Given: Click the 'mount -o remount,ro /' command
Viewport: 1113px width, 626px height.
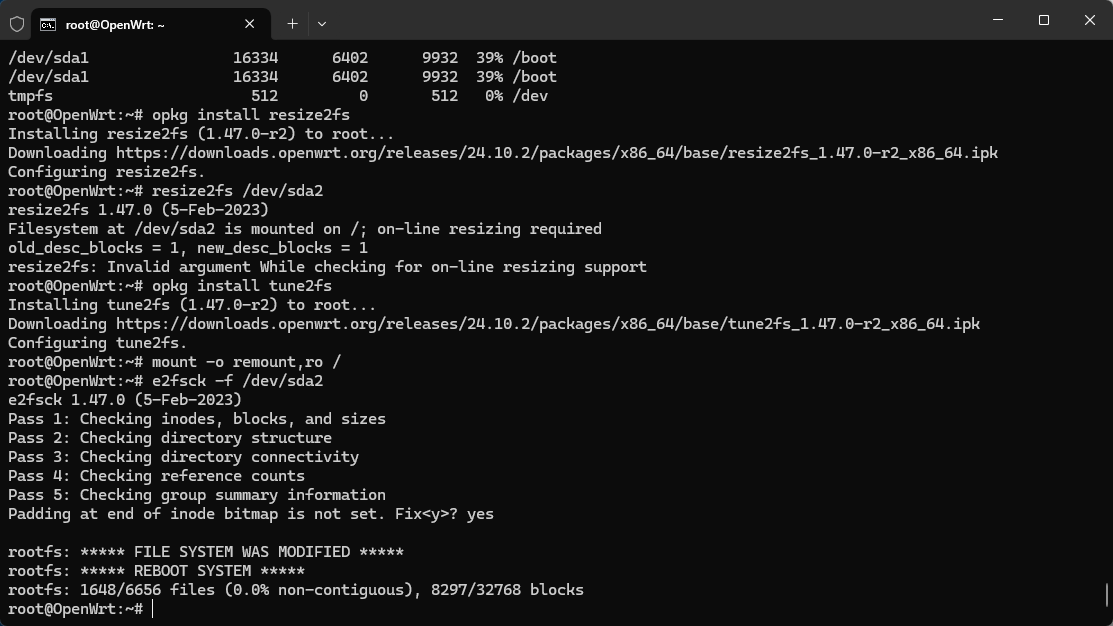Looking at the screenshot, I should [246, 362].
